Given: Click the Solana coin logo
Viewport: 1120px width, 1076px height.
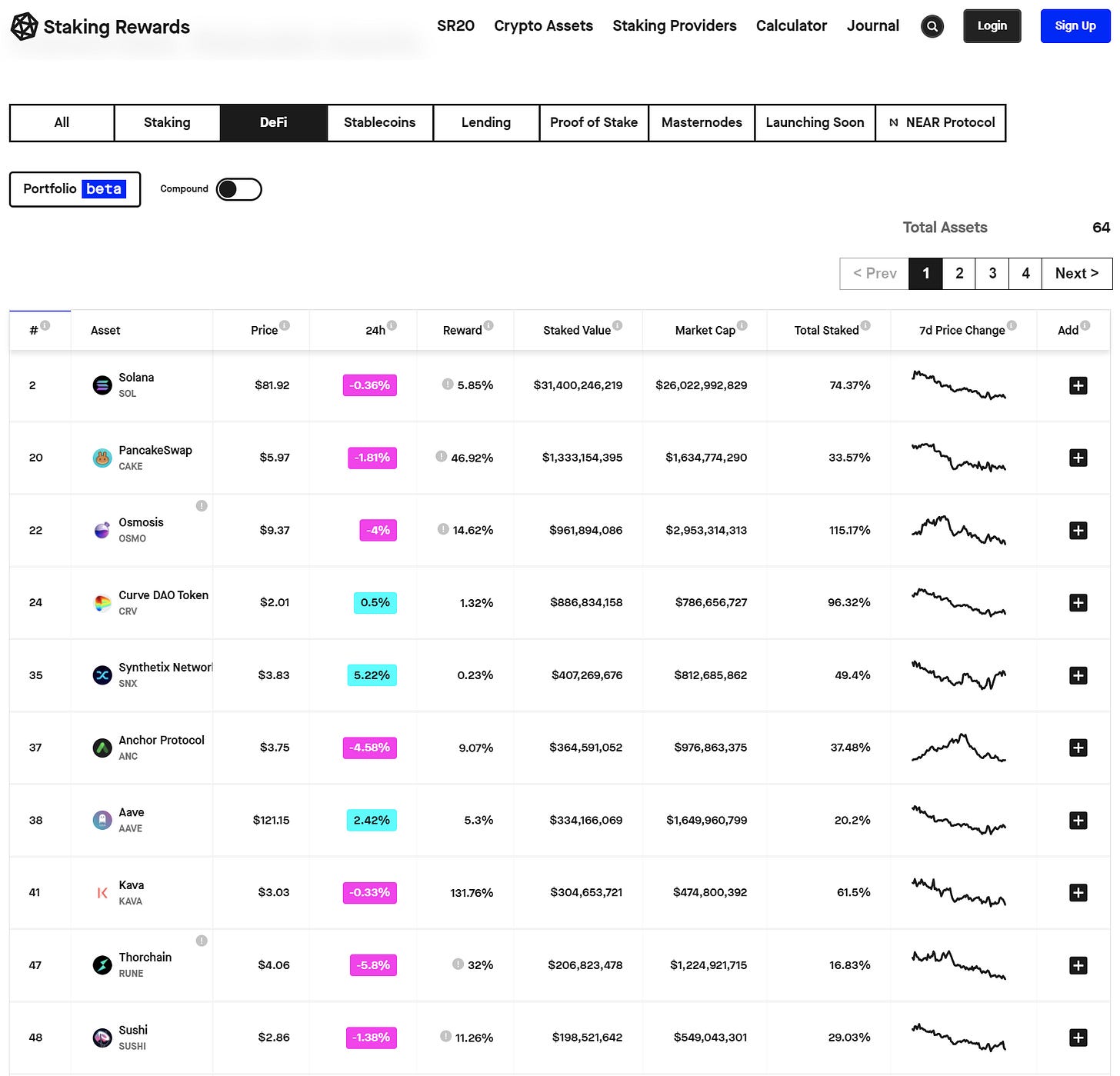Looking at the screenshot, I should (x=102, y=385).
